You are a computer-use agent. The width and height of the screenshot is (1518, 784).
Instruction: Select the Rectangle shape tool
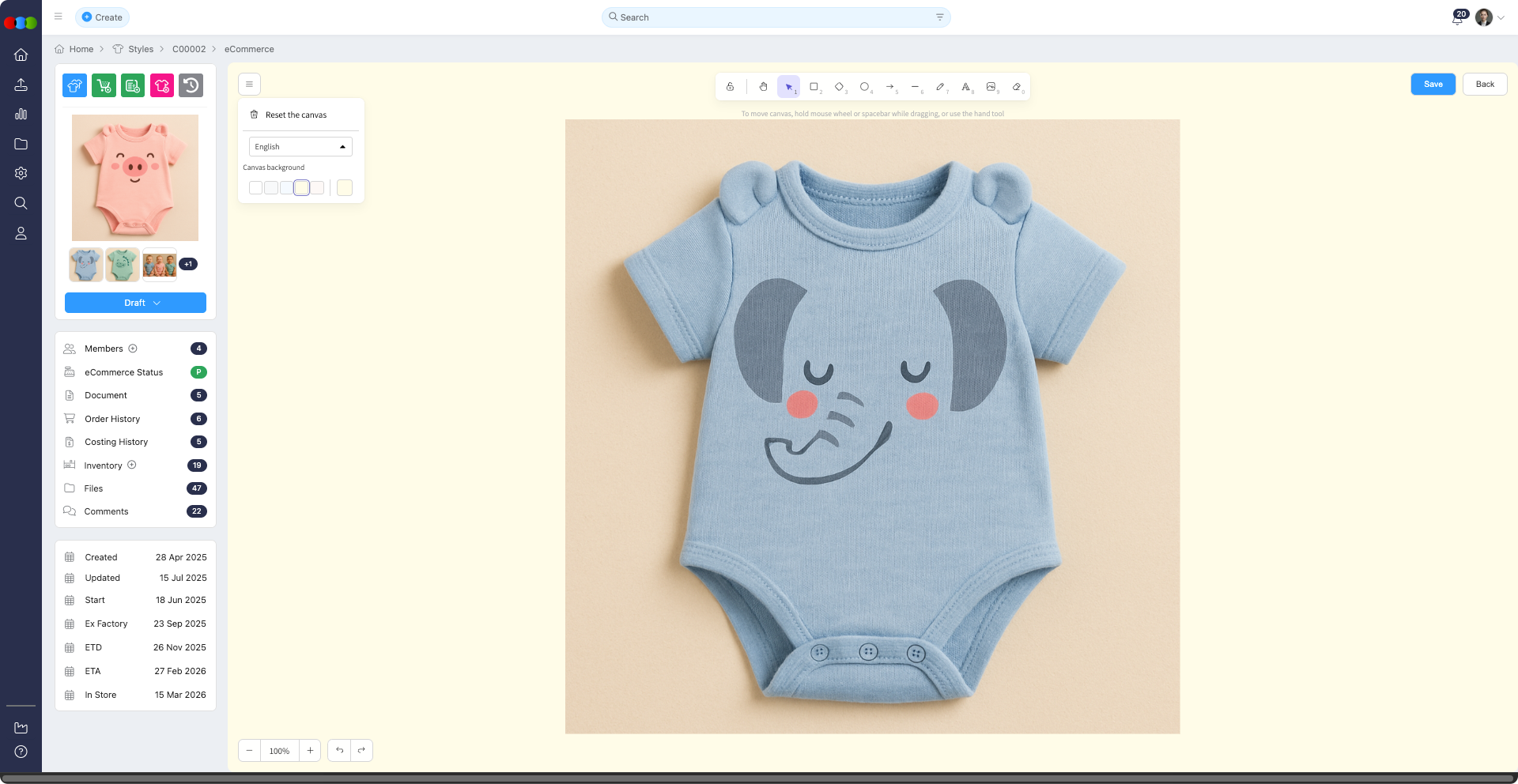[814, 87]
